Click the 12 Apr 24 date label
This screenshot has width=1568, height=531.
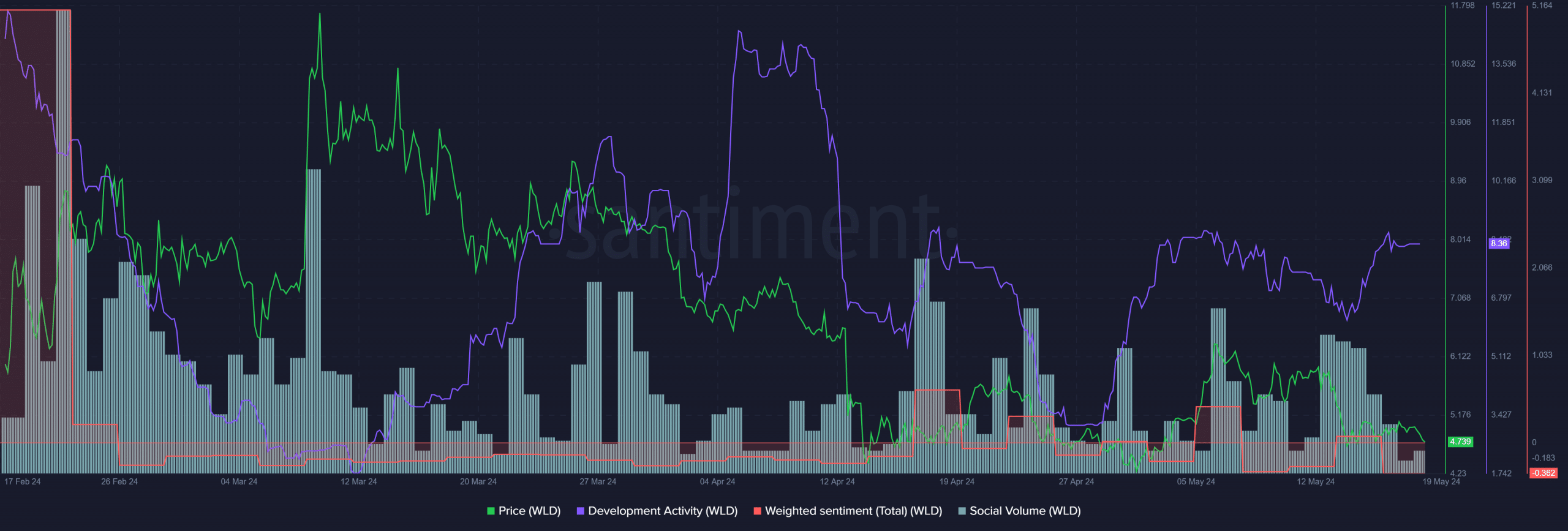tap(837, 481)
